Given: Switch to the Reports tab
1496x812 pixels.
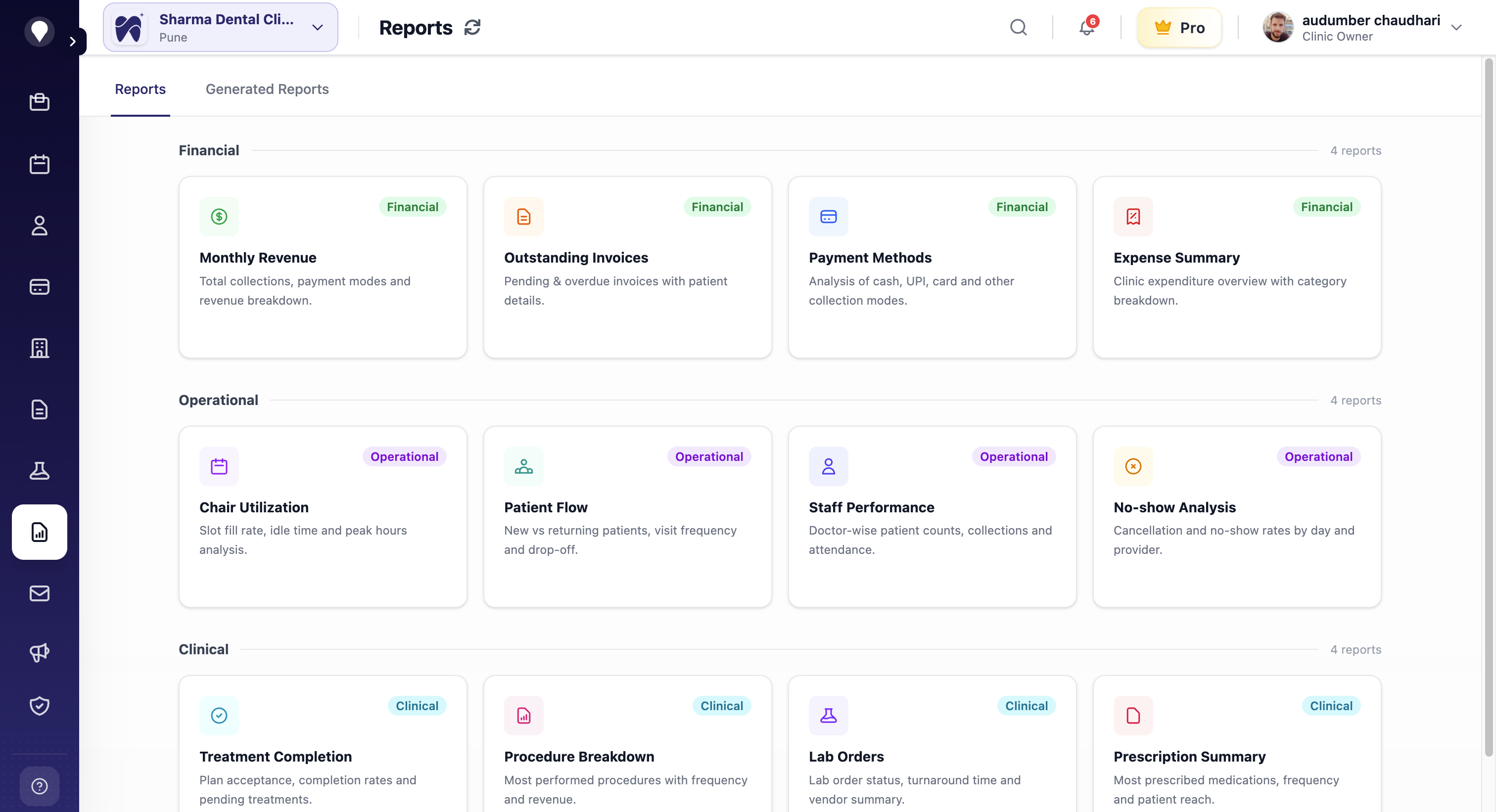Looking at the screenshot, I should [x=140, y=89].
